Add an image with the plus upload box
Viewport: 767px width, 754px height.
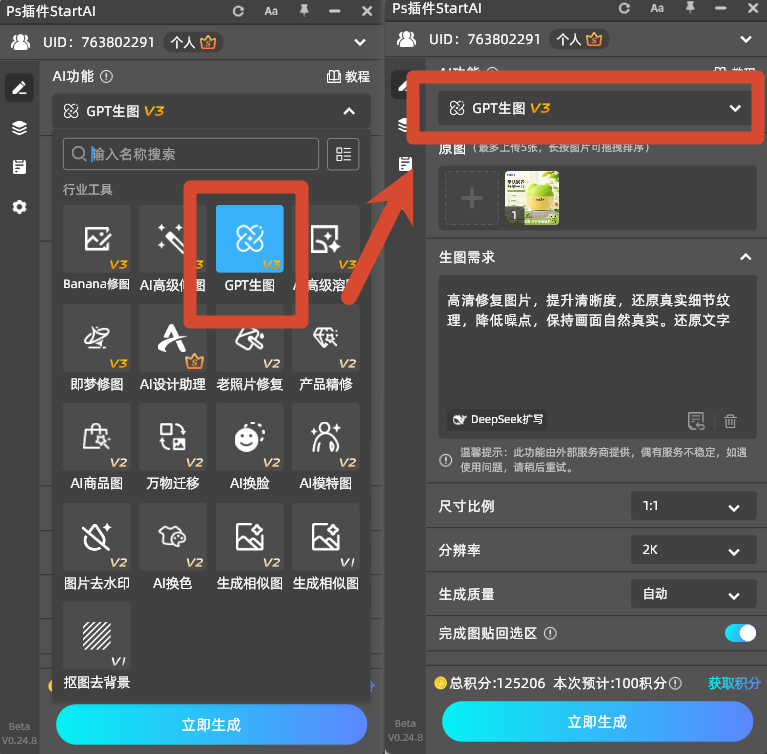click(472, 198)
